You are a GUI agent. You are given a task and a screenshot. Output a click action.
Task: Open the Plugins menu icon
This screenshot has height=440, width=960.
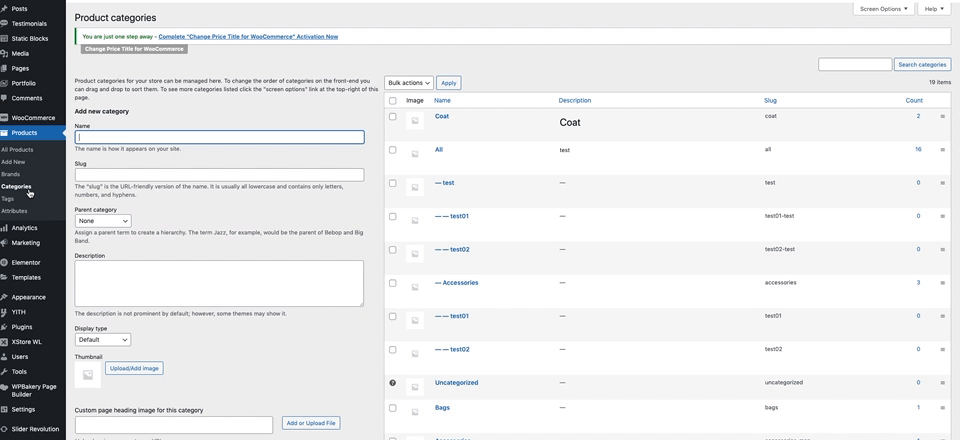pyautogui.click(x=6, y=326)
